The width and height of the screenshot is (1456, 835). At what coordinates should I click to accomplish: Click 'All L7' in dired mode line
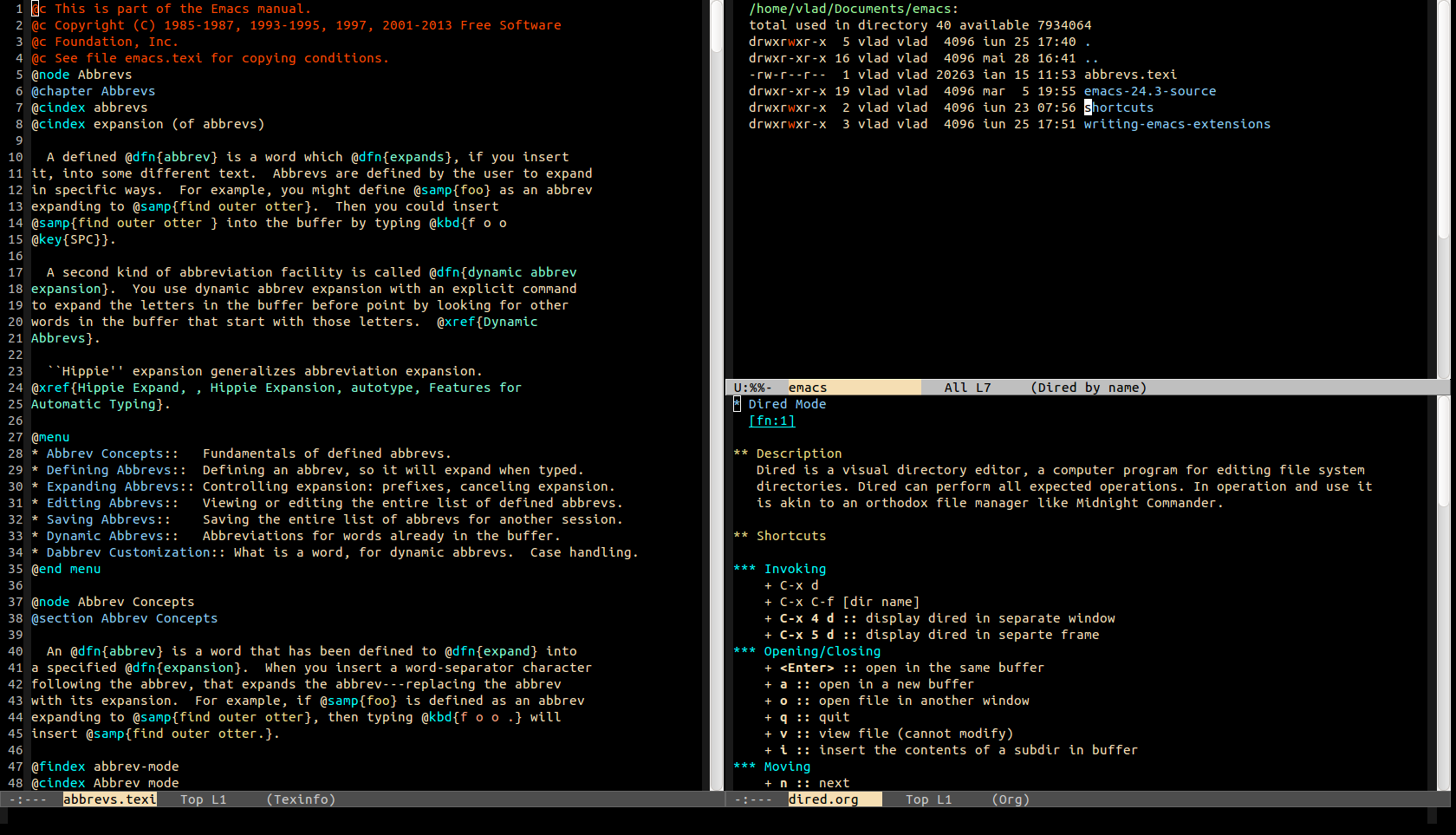click(967, 388)
